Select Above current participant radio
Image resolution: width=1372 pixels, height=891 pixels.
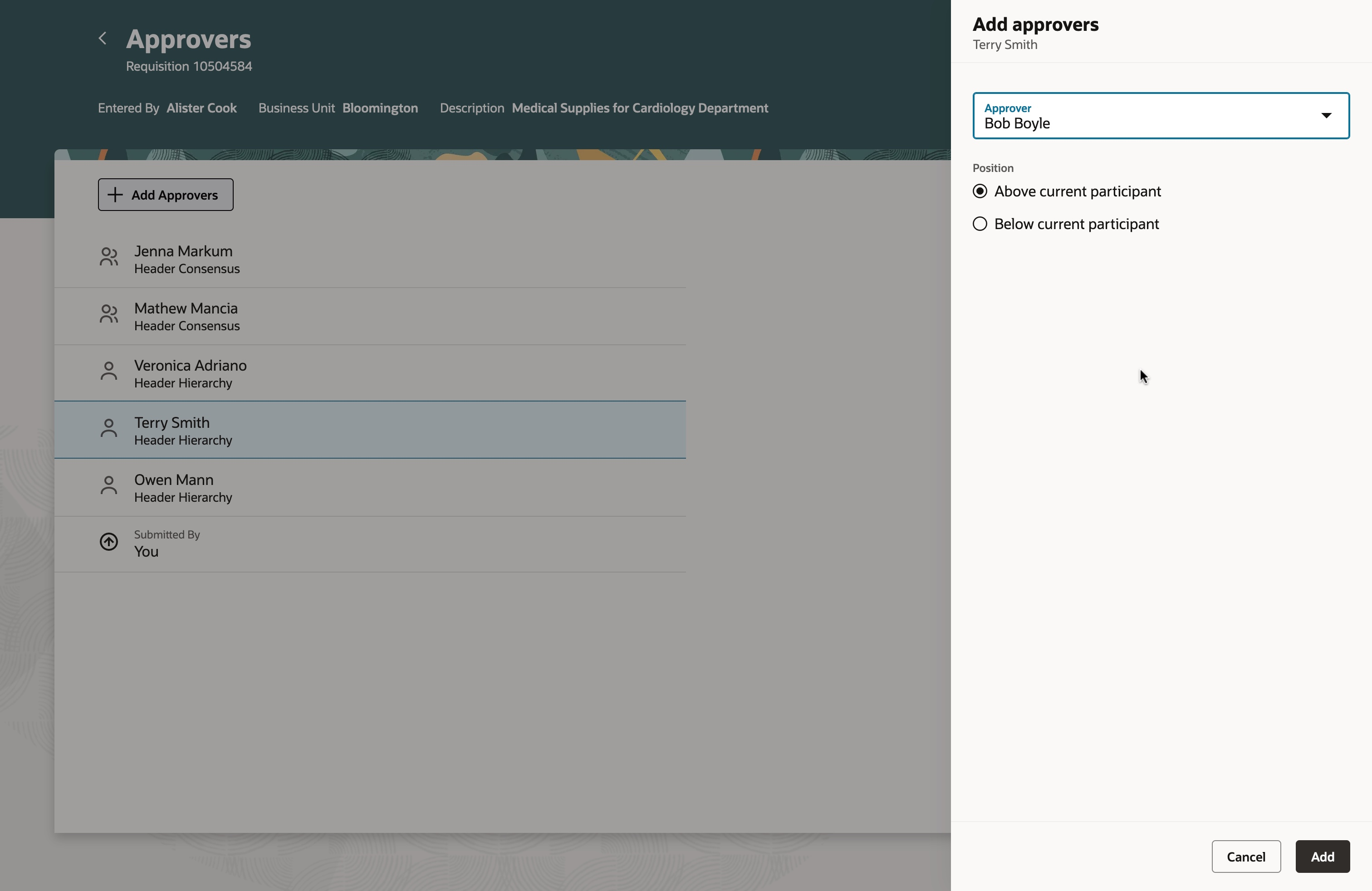click(x=980, y=191)
